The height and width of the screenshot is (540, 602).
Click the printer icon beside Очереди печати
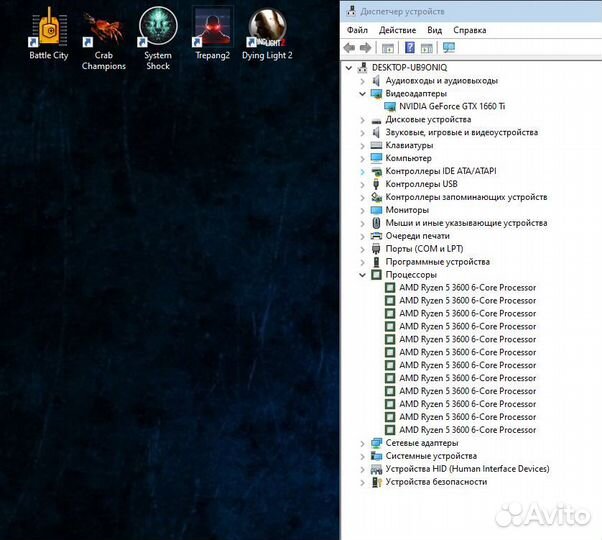[x=376, y=236]
